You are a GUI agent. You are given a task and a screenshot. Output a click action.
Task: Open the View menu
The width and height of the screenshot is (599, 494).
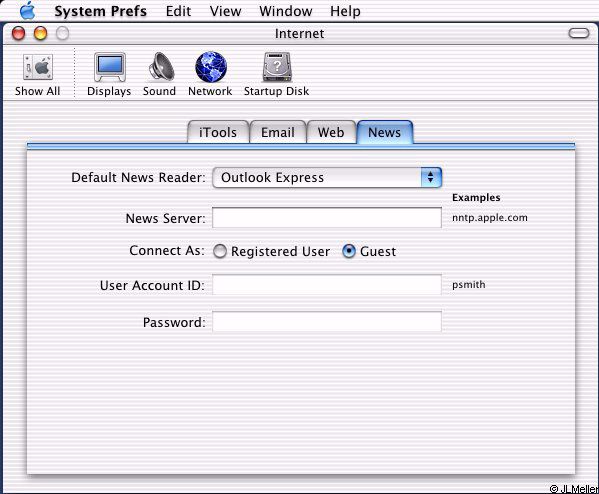point(225,11)
